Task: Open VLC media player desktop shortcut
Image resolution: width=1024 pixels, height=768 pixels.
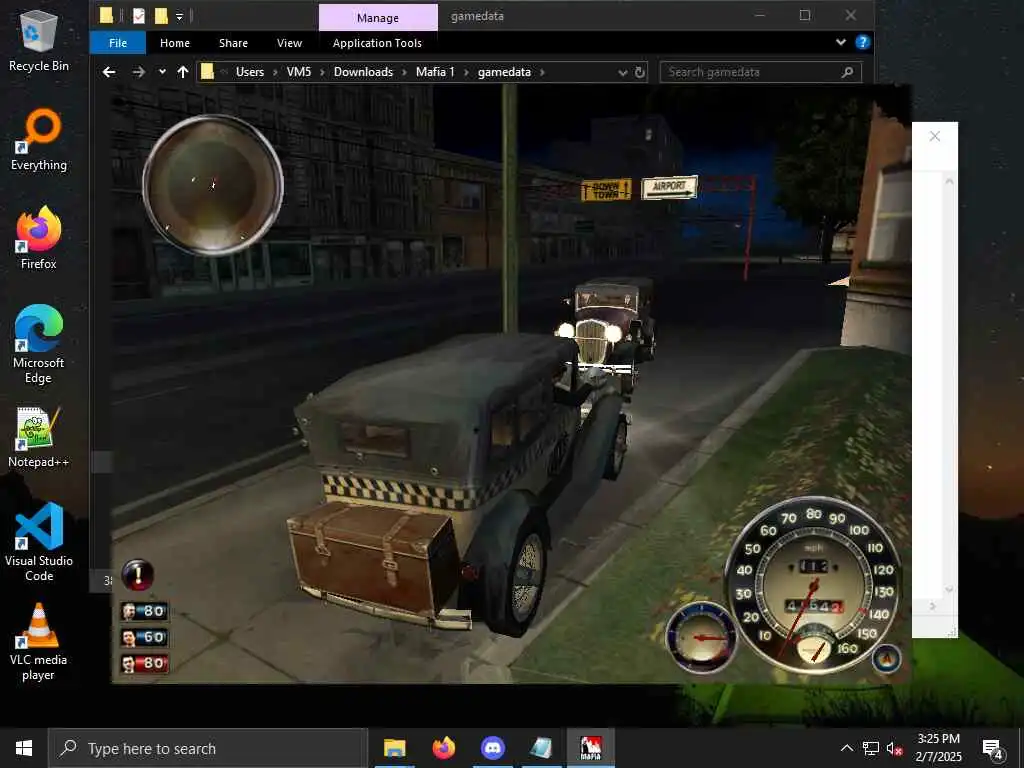Action: 39,643
